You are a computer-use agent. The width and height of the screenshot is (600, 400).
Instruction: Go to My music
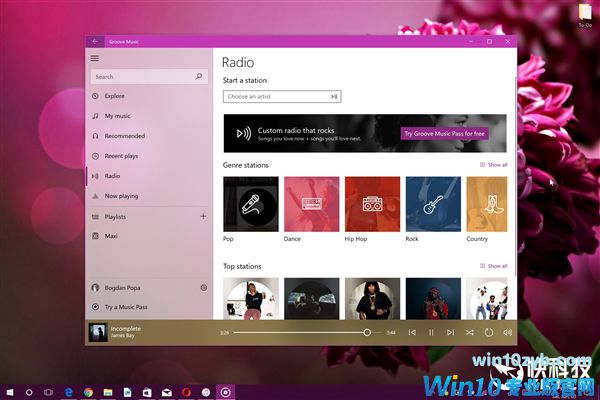pos(149,116)
